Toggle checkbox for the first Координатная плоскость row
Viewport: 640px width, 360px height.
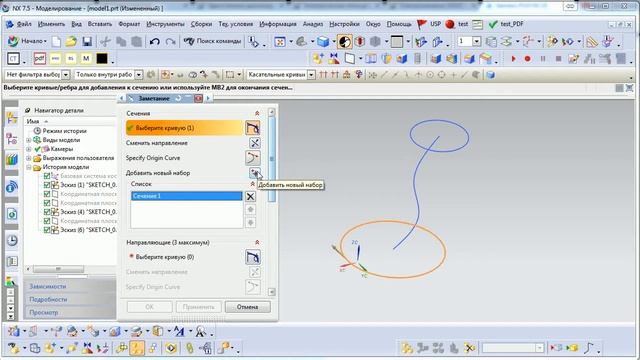[x=47, y=194]
